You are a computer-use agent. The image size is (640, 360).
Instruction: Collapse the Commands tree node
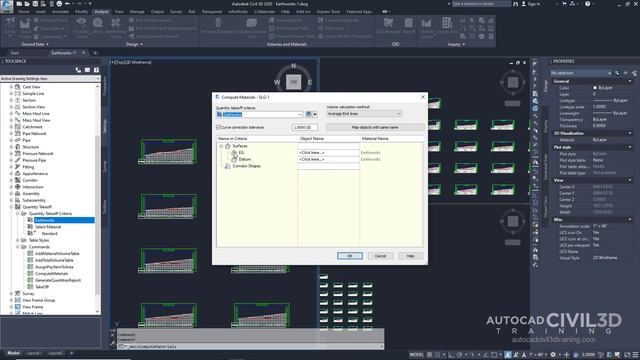pos(18,247)
